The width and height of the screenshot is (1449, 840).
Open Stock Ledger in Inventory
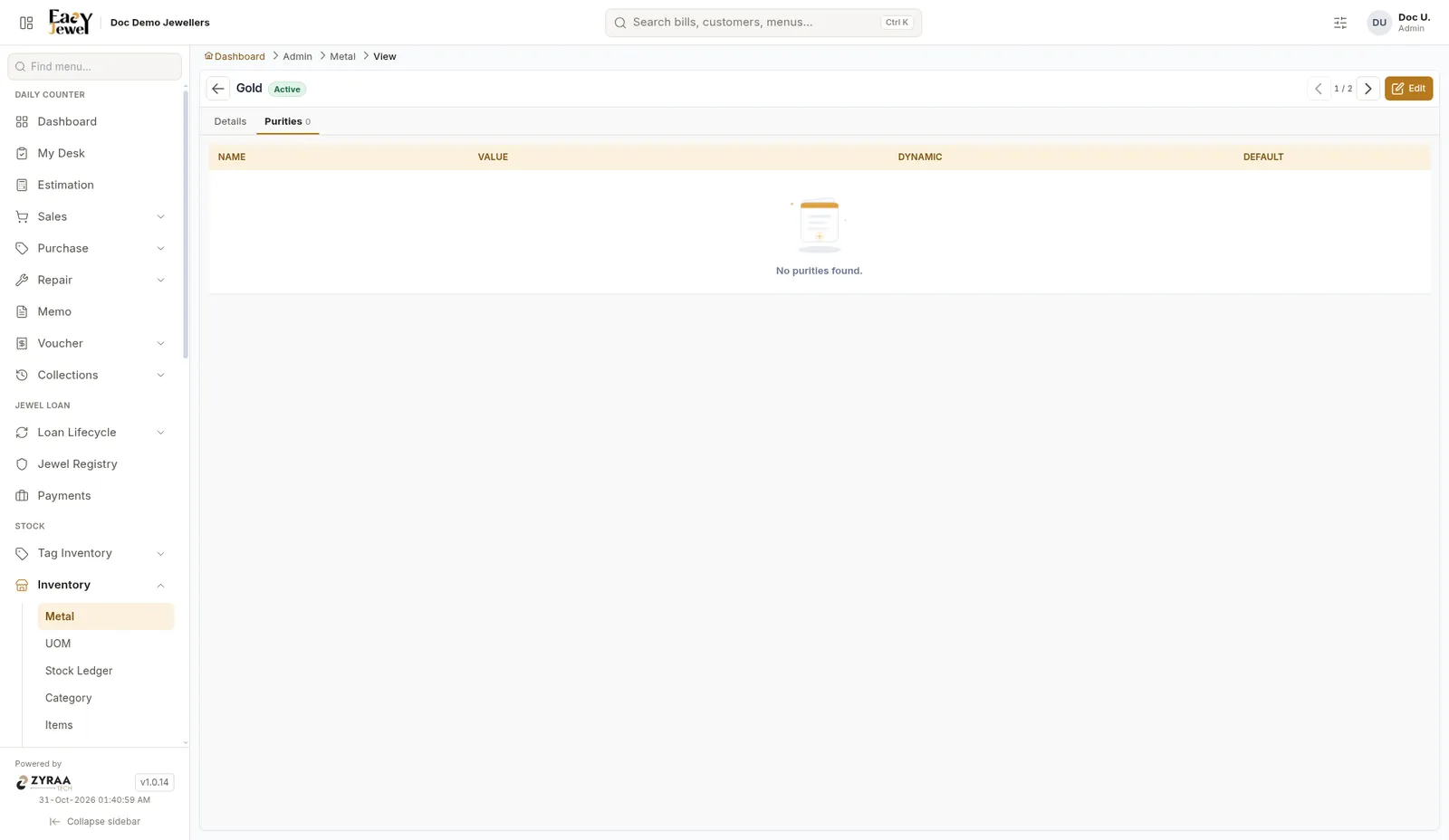coord(105,671)
